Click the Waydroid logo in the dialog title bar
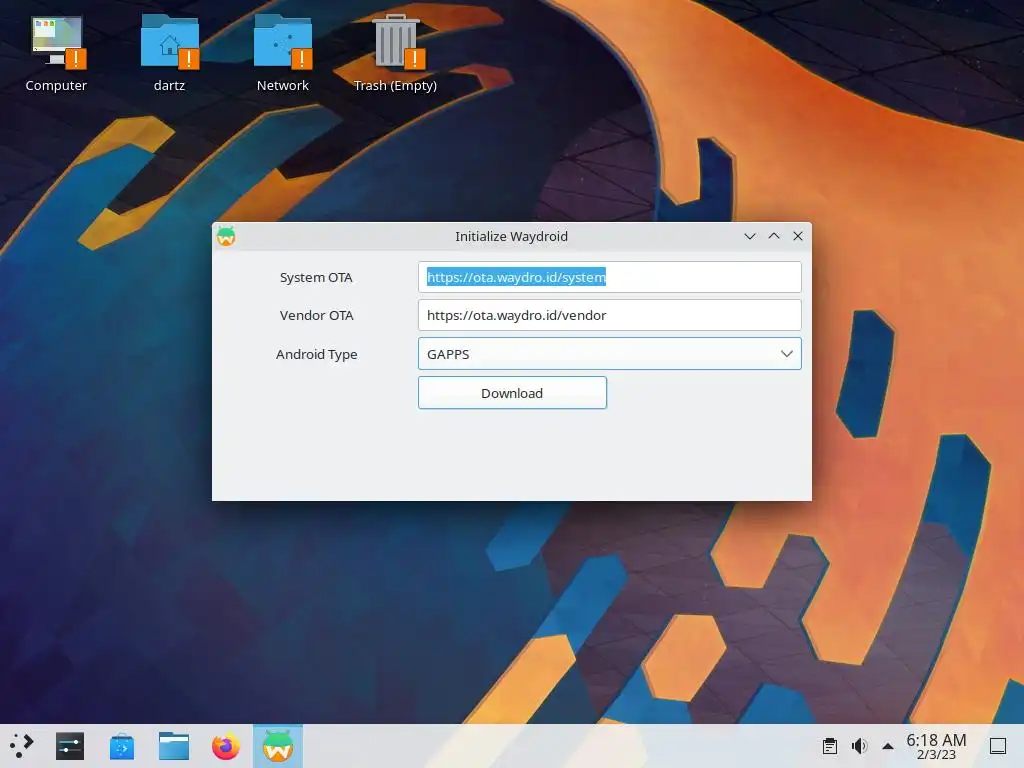The image size is (1024, 768). point(226,236)
